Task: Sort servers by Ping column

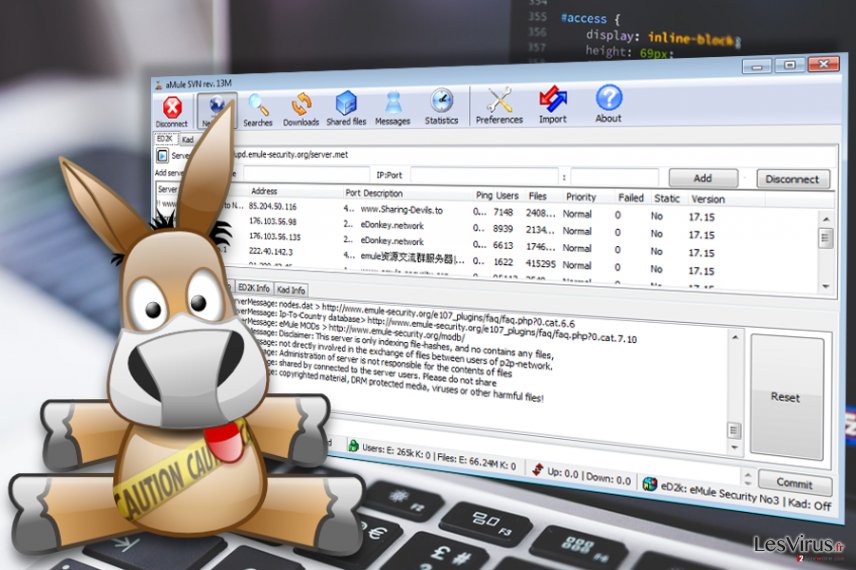Action: coord(484,195)
